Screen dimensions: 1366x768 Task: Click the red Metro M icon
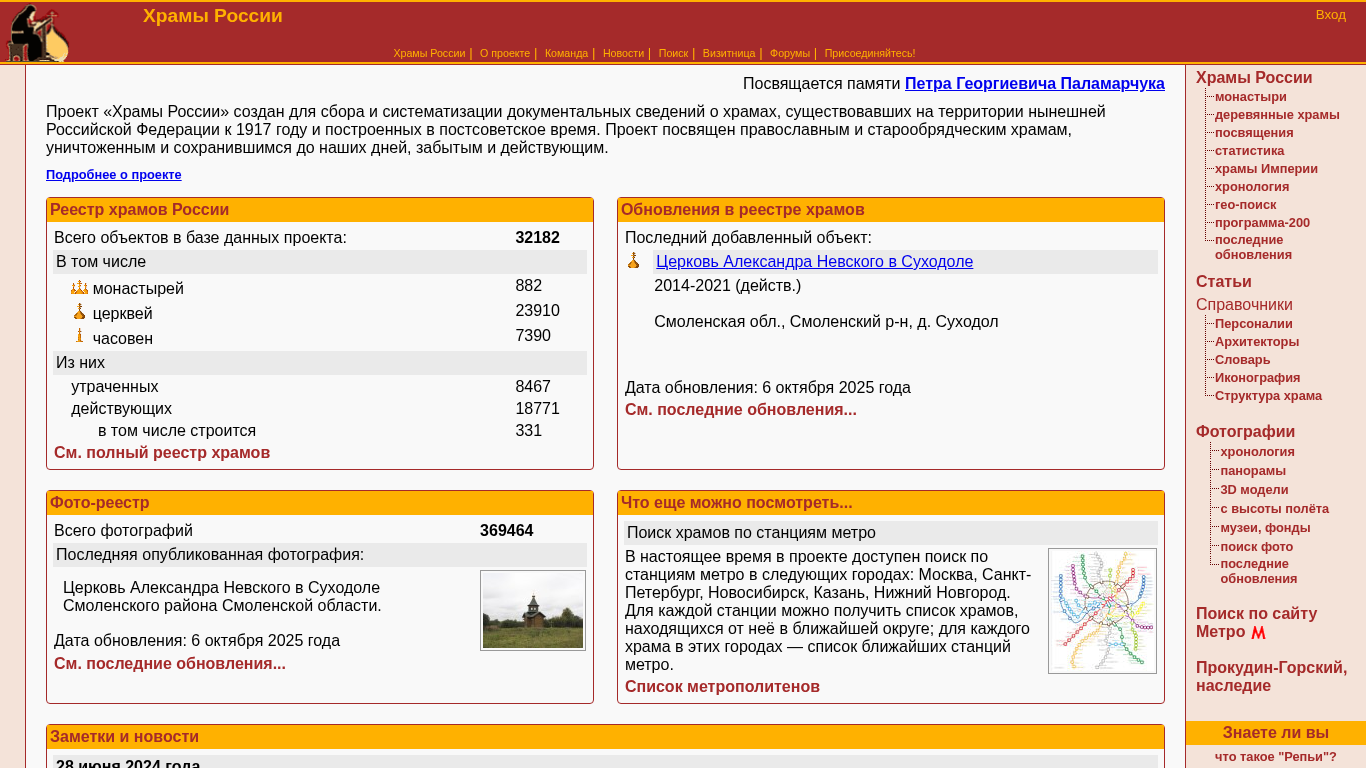(x=1258, y=633)
